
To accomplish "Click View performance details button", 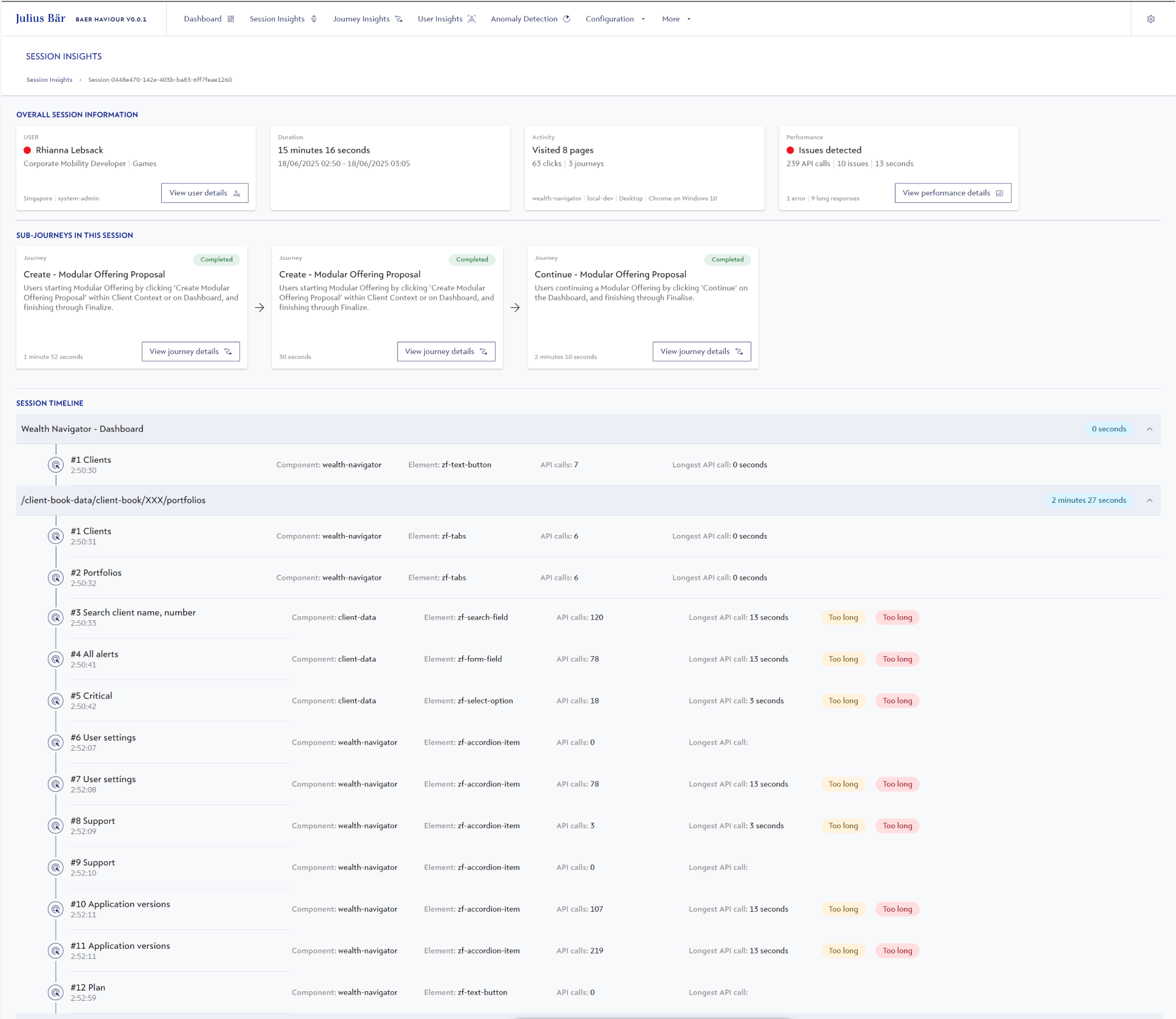I will tap(952, 193).
